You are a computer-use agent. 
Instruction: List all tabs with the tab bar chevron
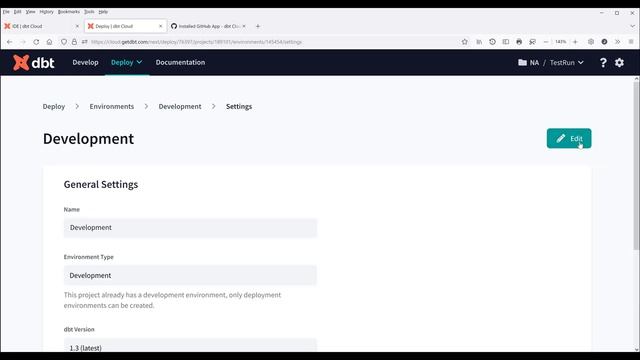(632, 26)
